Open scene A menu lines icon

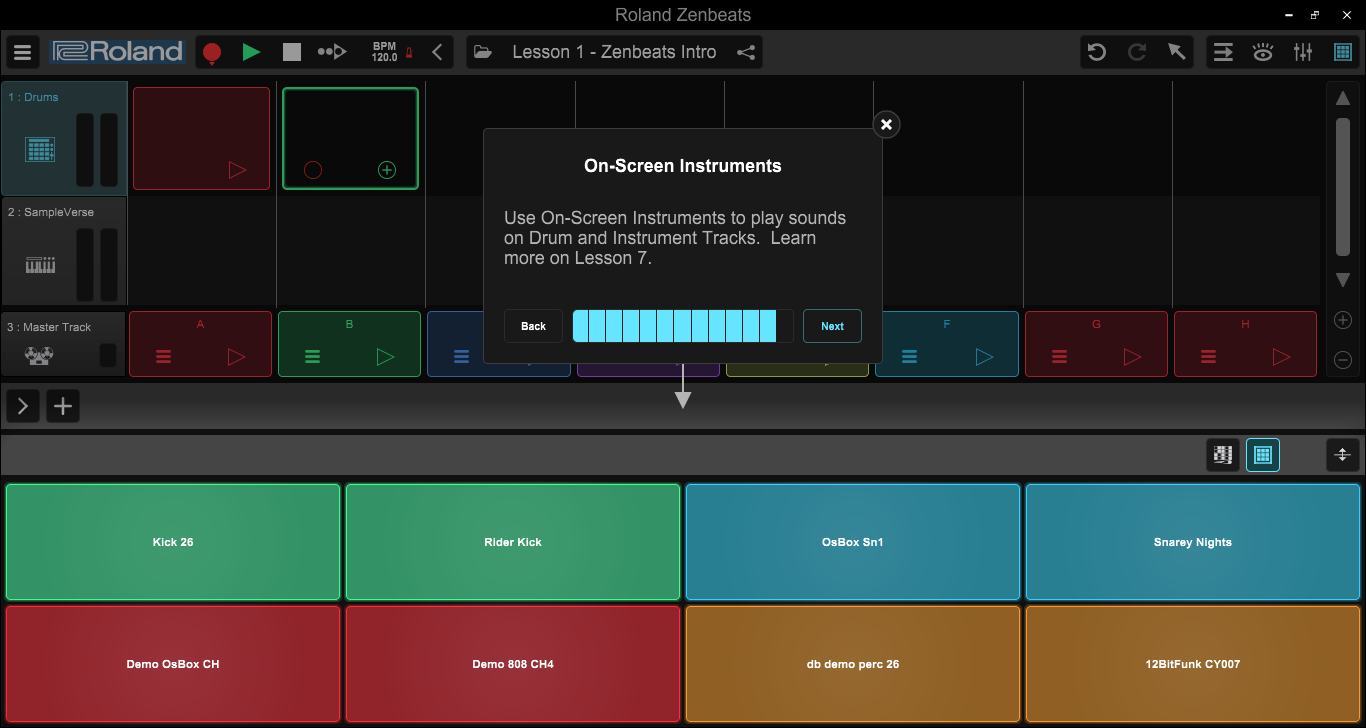pos(164,356)
